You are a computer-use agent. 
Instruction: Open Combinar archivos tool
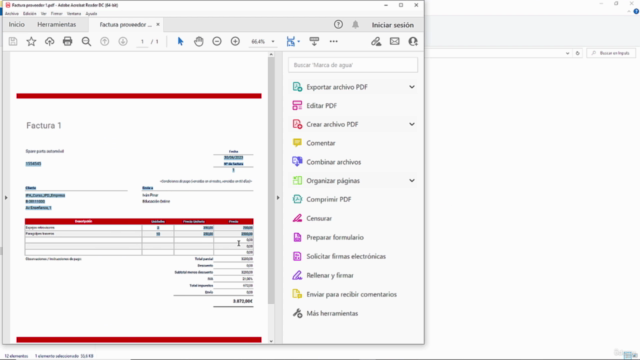coord(334,162)
